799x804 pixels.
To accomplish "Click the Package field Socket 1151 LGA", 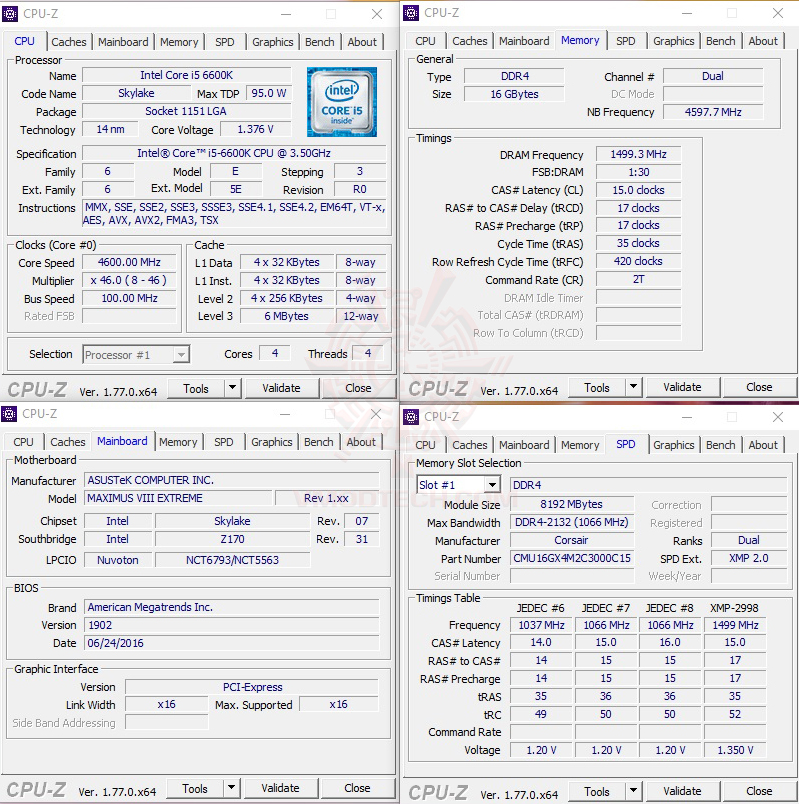I will tap(187, 111).
